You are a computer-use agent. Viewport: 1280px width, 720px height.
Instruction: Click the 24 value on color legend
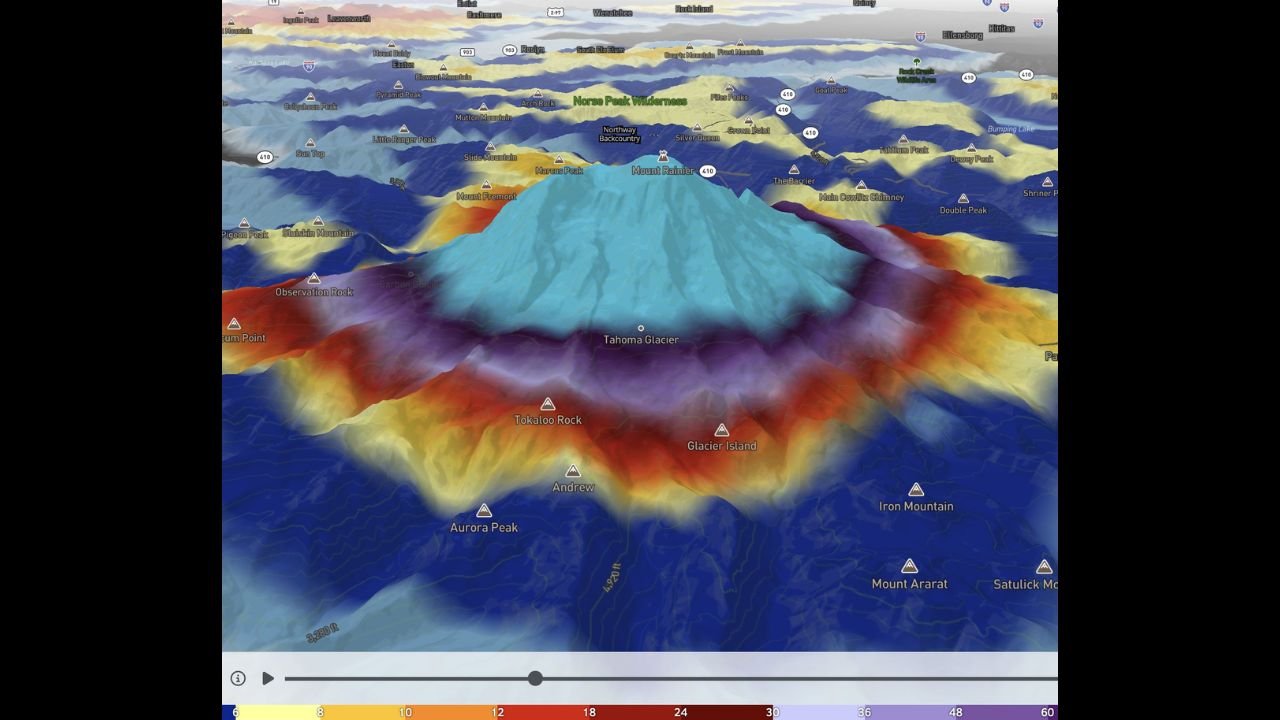[680, 712]
